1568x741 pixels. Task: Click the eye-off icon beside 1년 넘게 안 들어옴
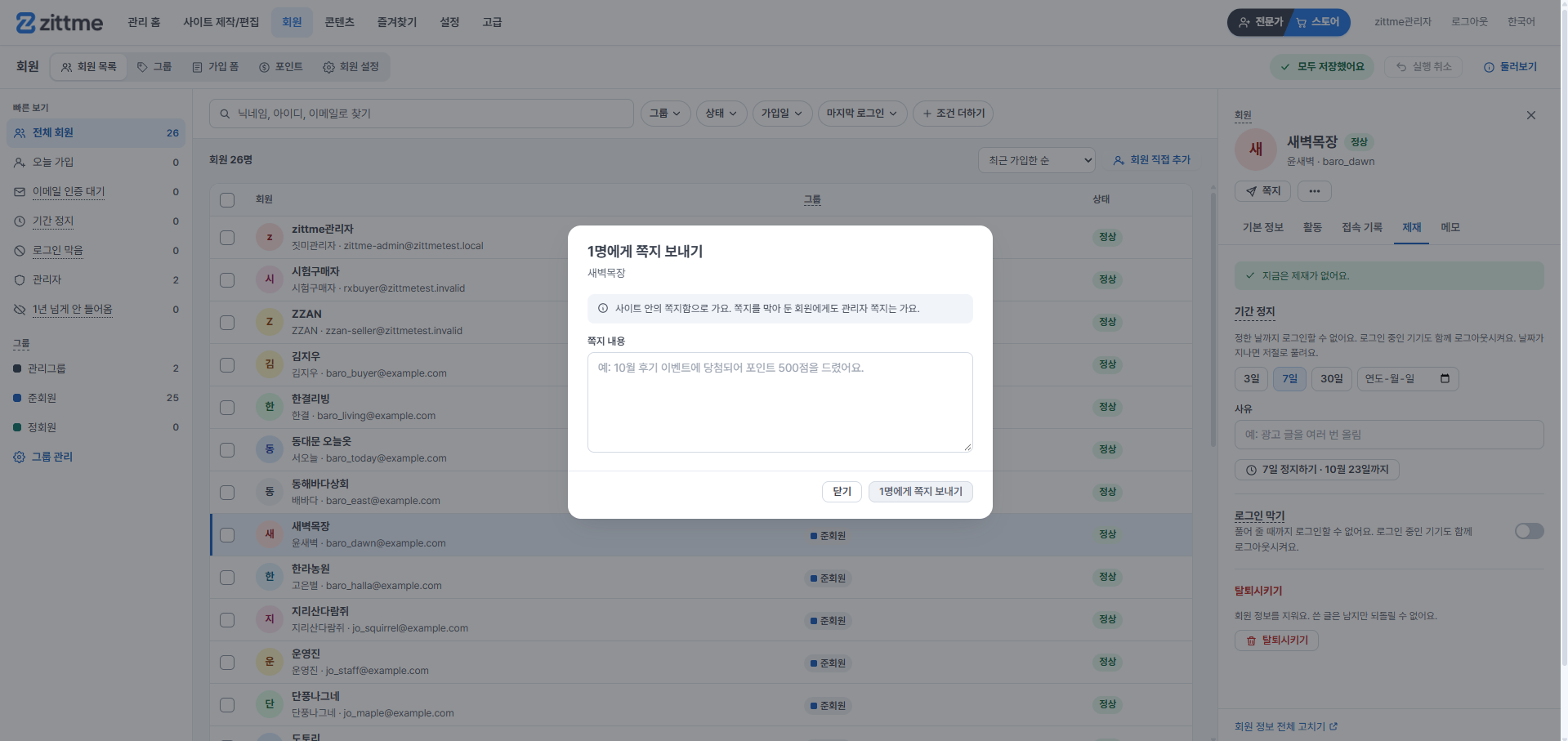[x=20, y=310]
